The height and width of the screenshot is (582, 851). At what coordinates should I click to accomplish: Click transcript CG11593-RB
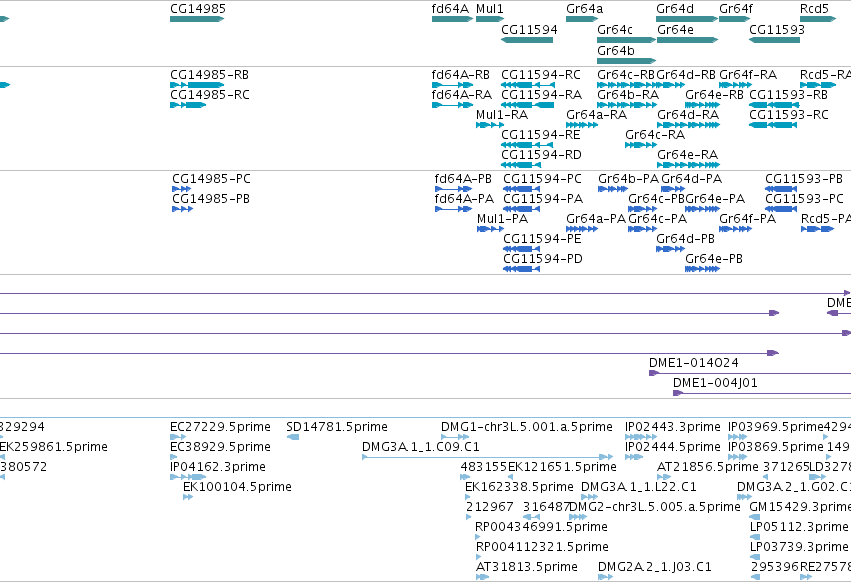(774, 105)
